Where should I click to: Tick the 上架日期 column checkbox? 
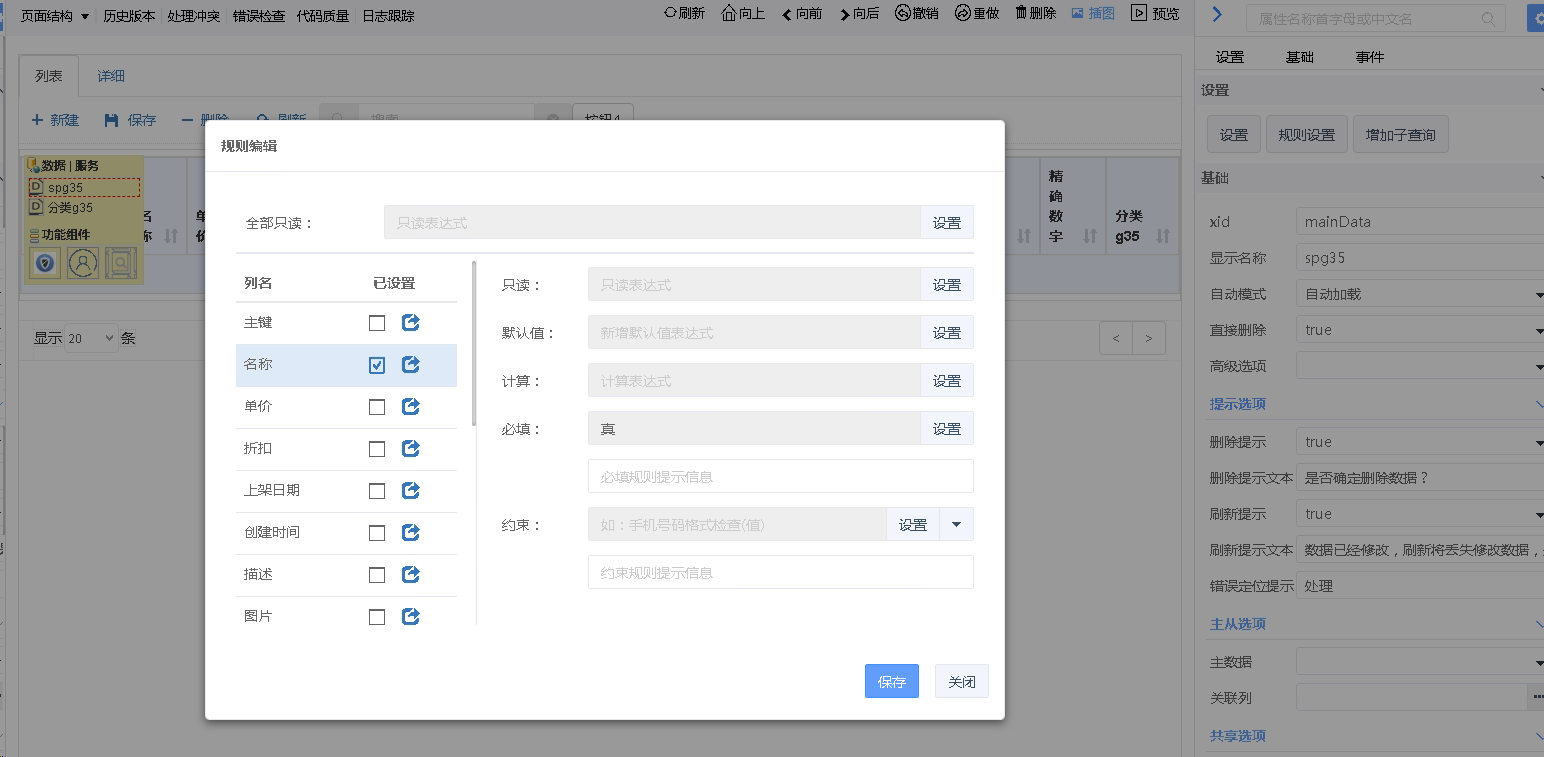(377, 491)
